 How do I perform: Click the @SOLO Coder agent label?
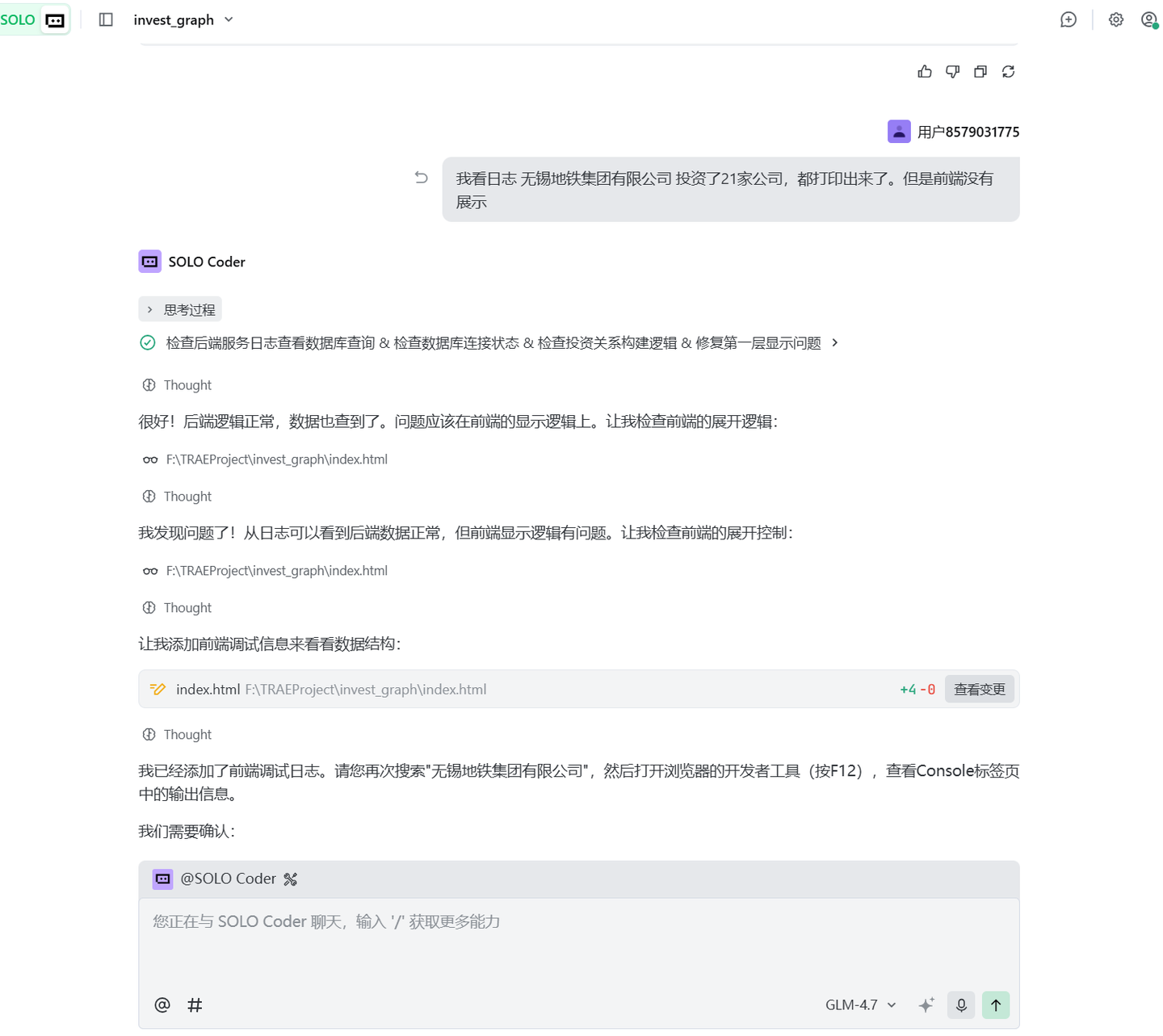[x=228, y=879]
